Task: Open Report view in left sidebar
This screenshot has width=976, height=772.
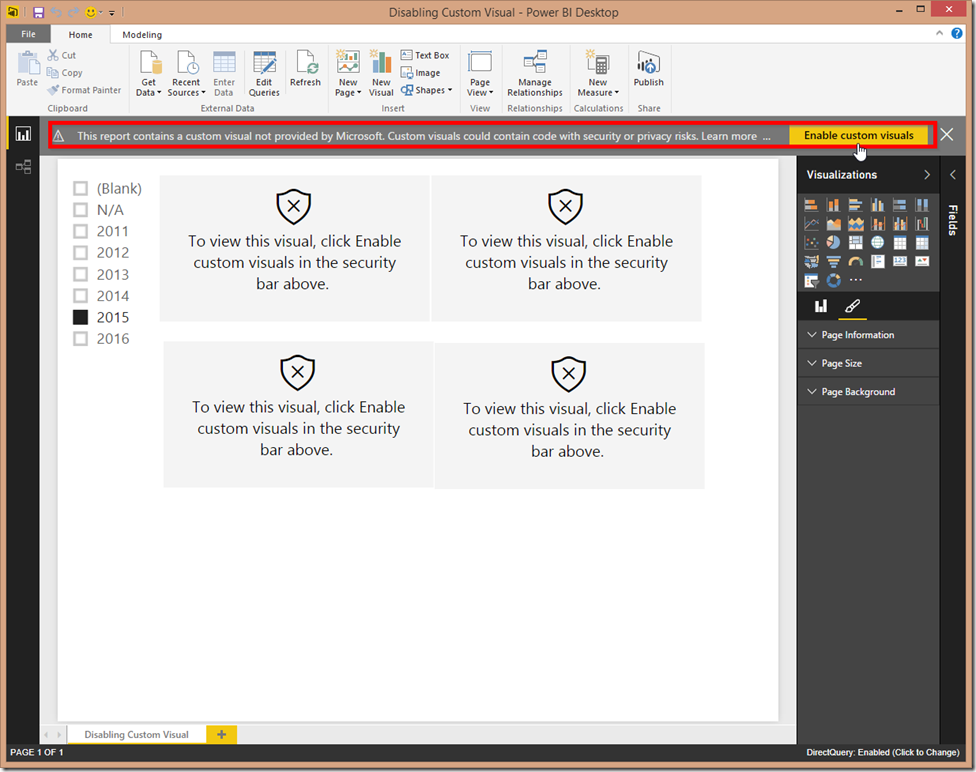Action: [23, 134]
